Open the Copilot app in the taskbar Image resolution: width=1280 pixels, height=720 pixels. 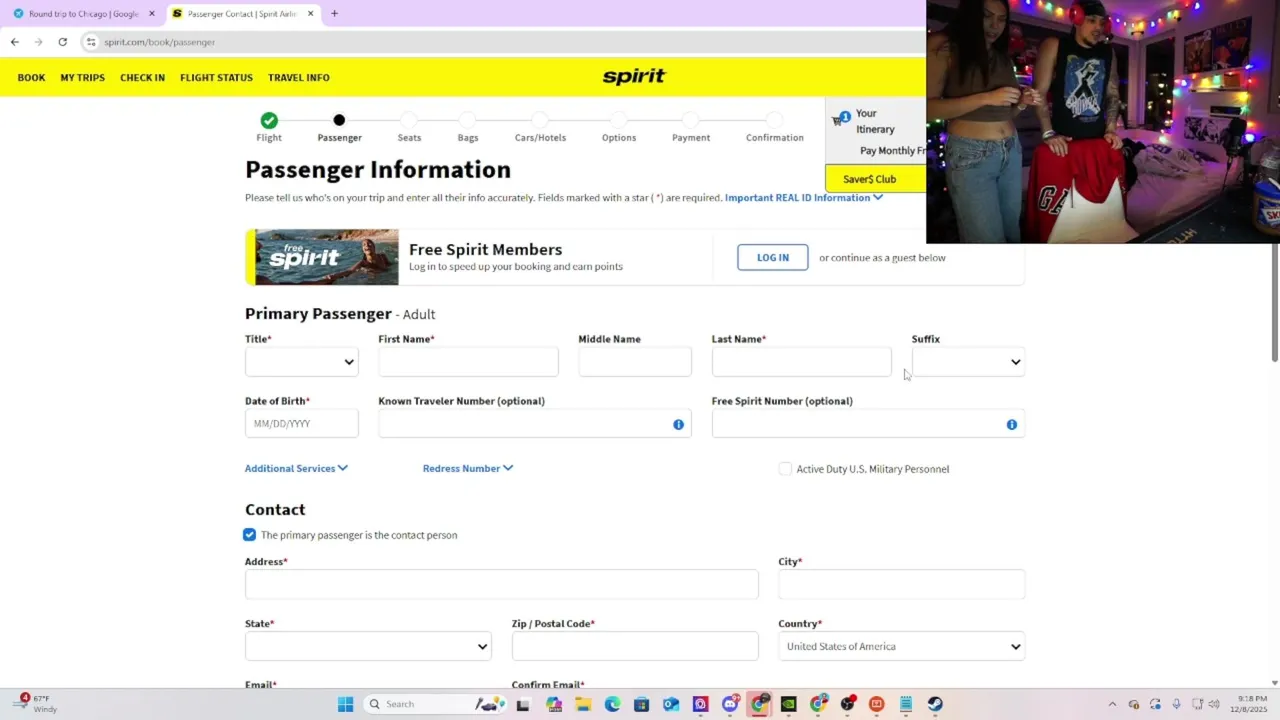pyautogui.click(x=554, y=704)
